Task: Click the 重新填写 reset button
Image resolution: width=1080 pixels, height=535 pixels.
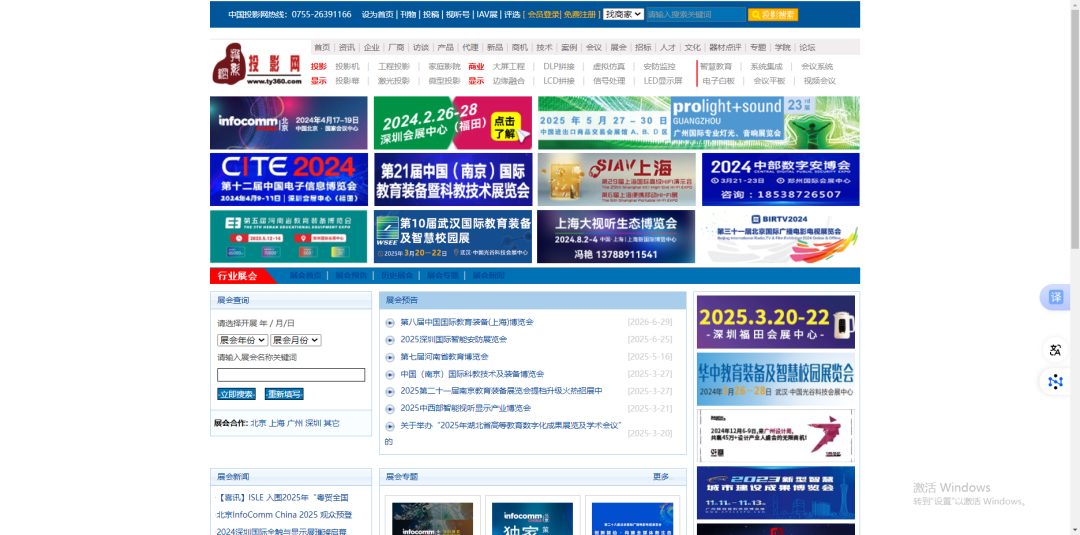Action: (x=284, y=395)
